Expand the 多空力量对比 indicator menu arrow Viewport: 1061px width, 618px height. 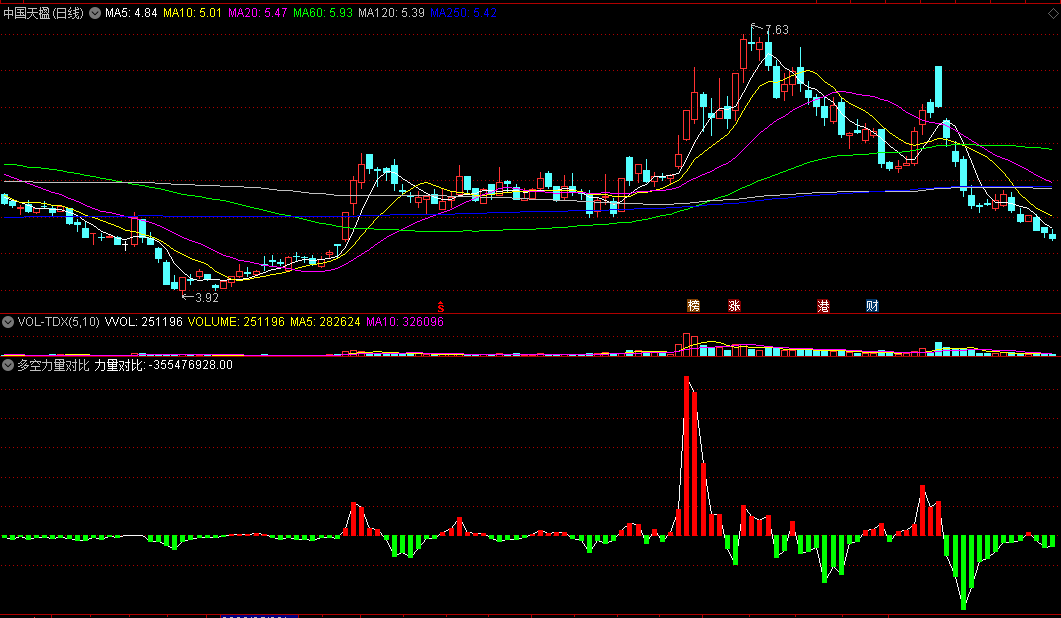click(8, 365)
